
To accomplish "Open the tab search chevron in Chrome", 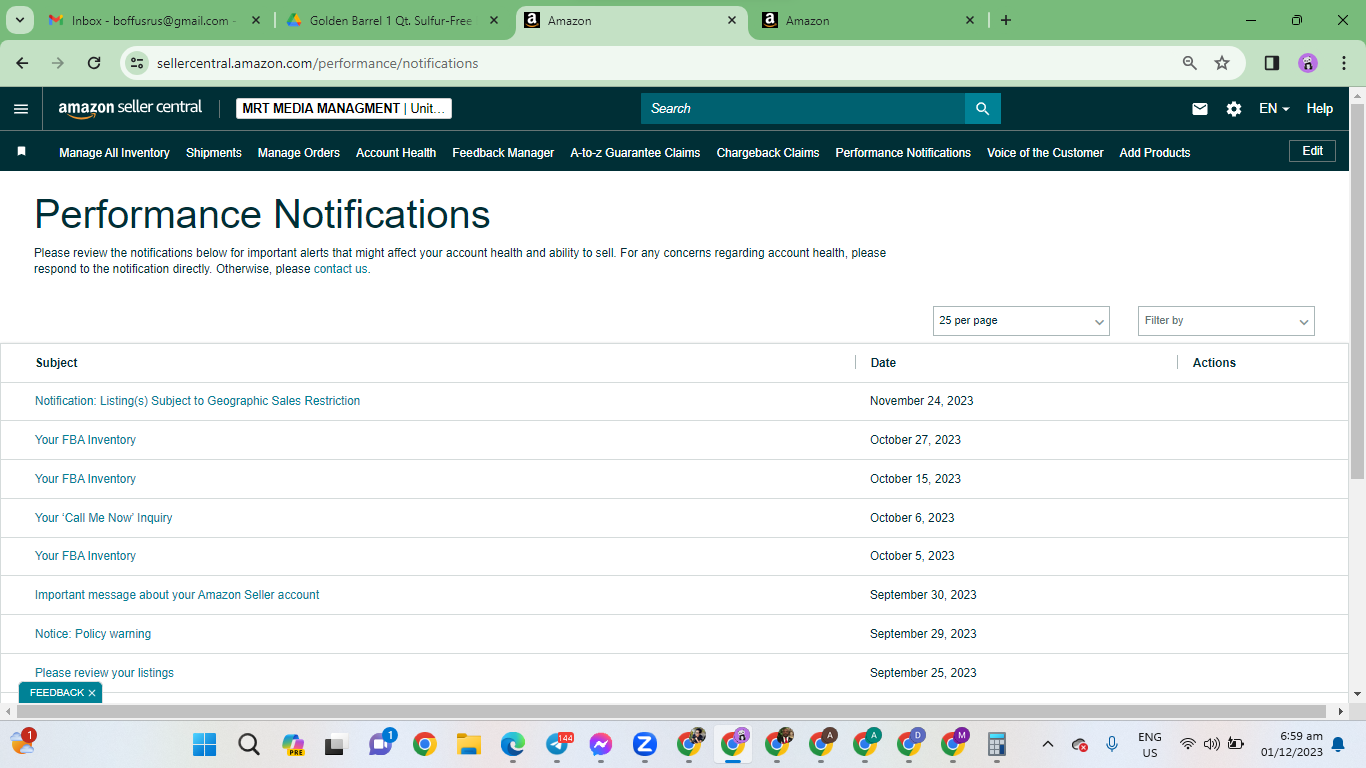I will pos(20,20).
